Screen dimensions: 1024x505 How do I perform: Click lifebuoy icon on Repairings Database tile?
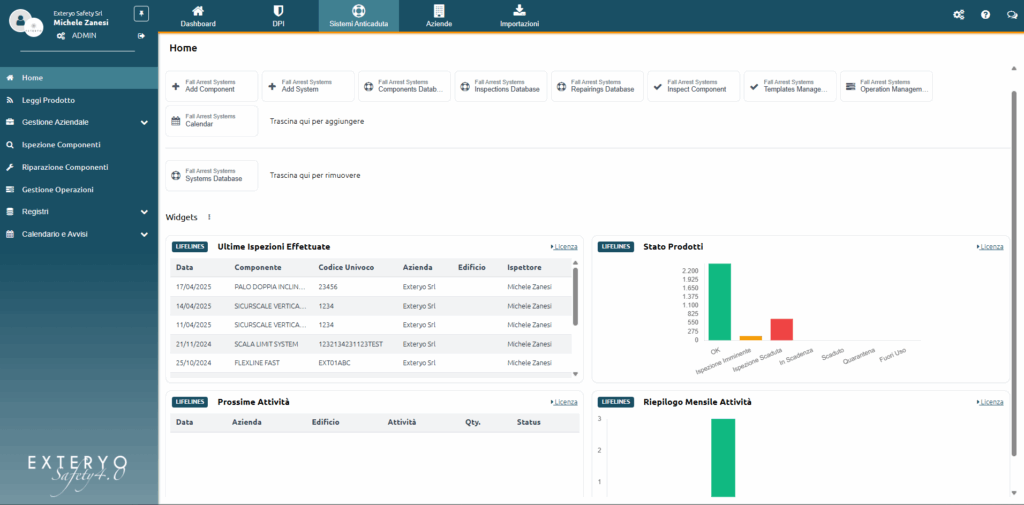[x=560, y=86]
